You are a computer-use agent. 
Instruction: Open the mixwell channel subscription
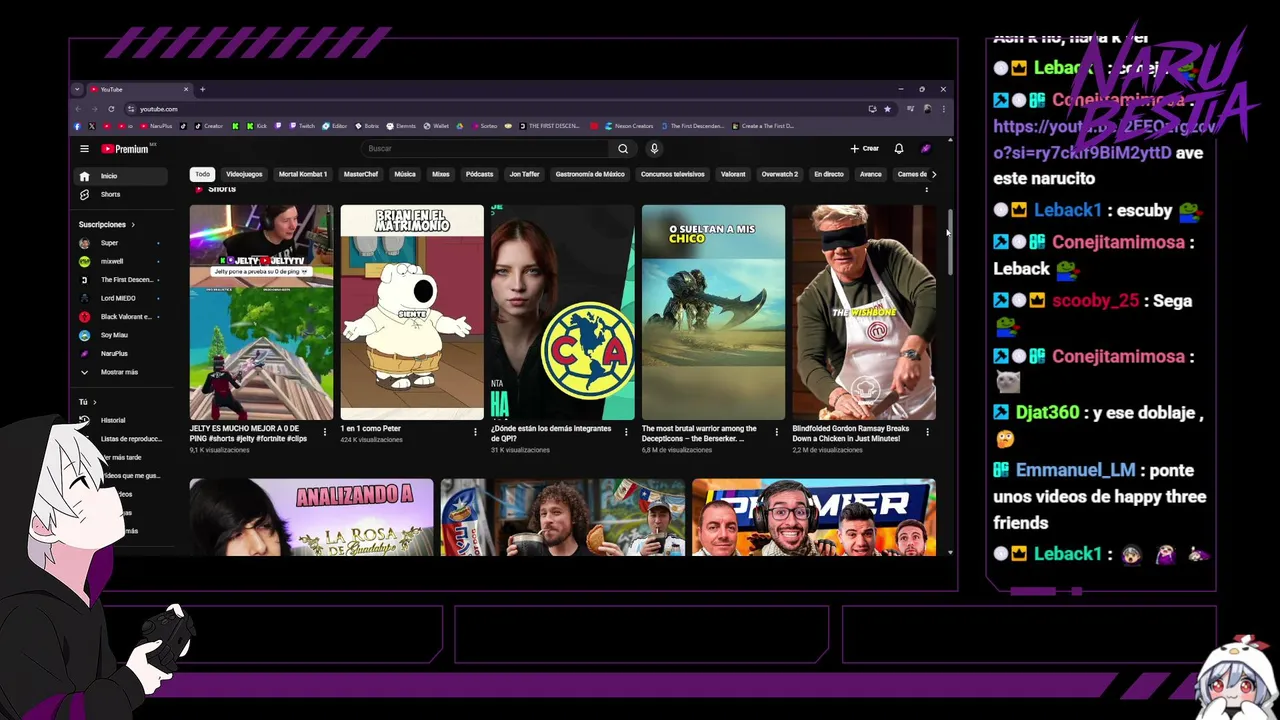pos(120,261)
